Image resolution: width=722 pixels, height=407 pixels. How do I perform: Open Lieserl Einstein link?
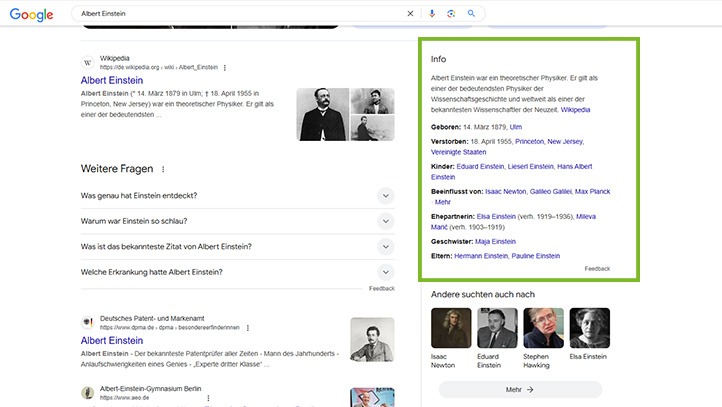coord(531,166)
